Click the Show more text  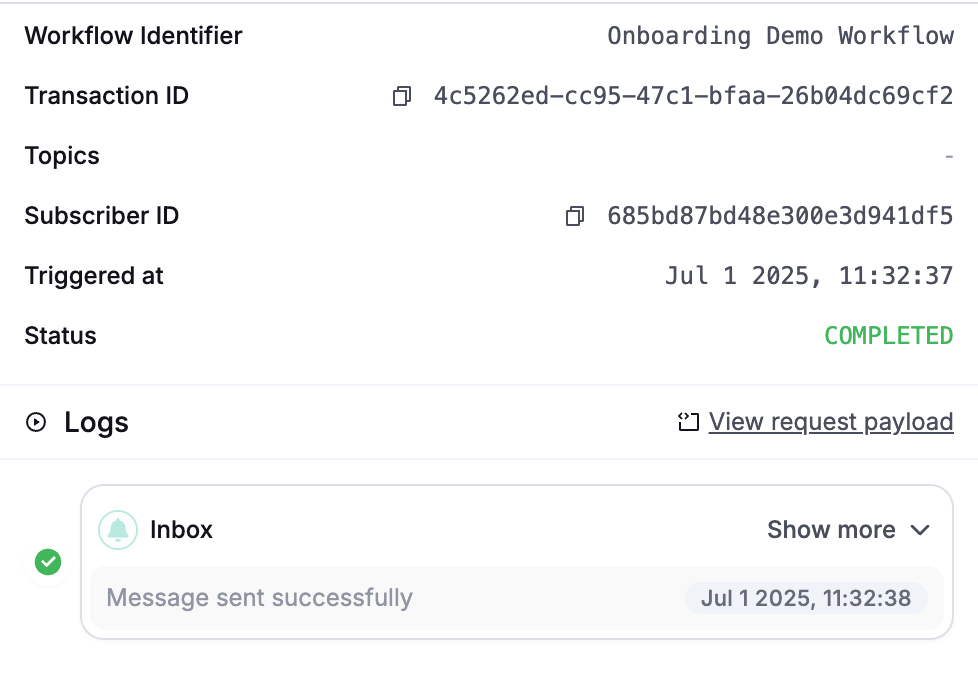831,530
